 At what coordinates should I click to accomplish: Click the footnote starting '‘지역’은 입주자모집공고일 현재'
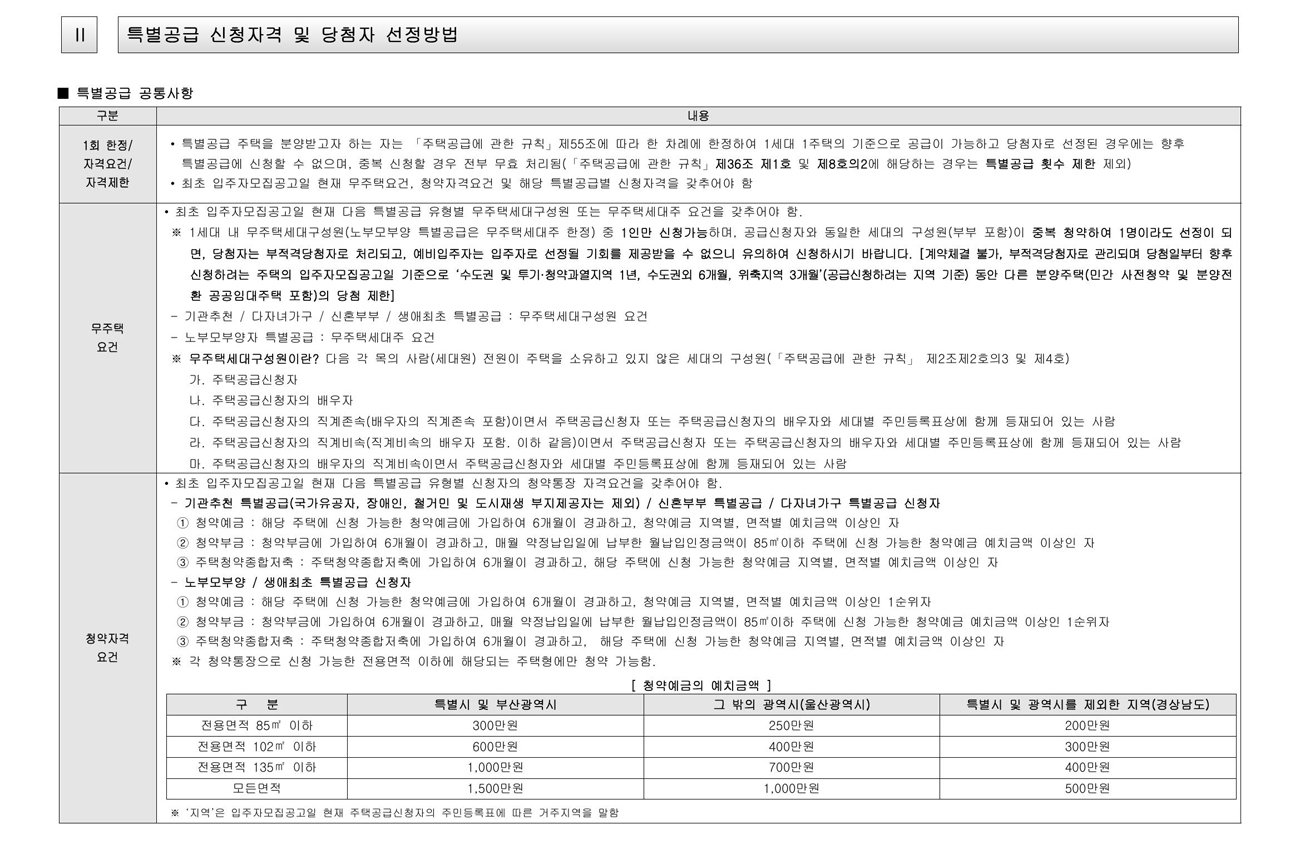(395, 813)
